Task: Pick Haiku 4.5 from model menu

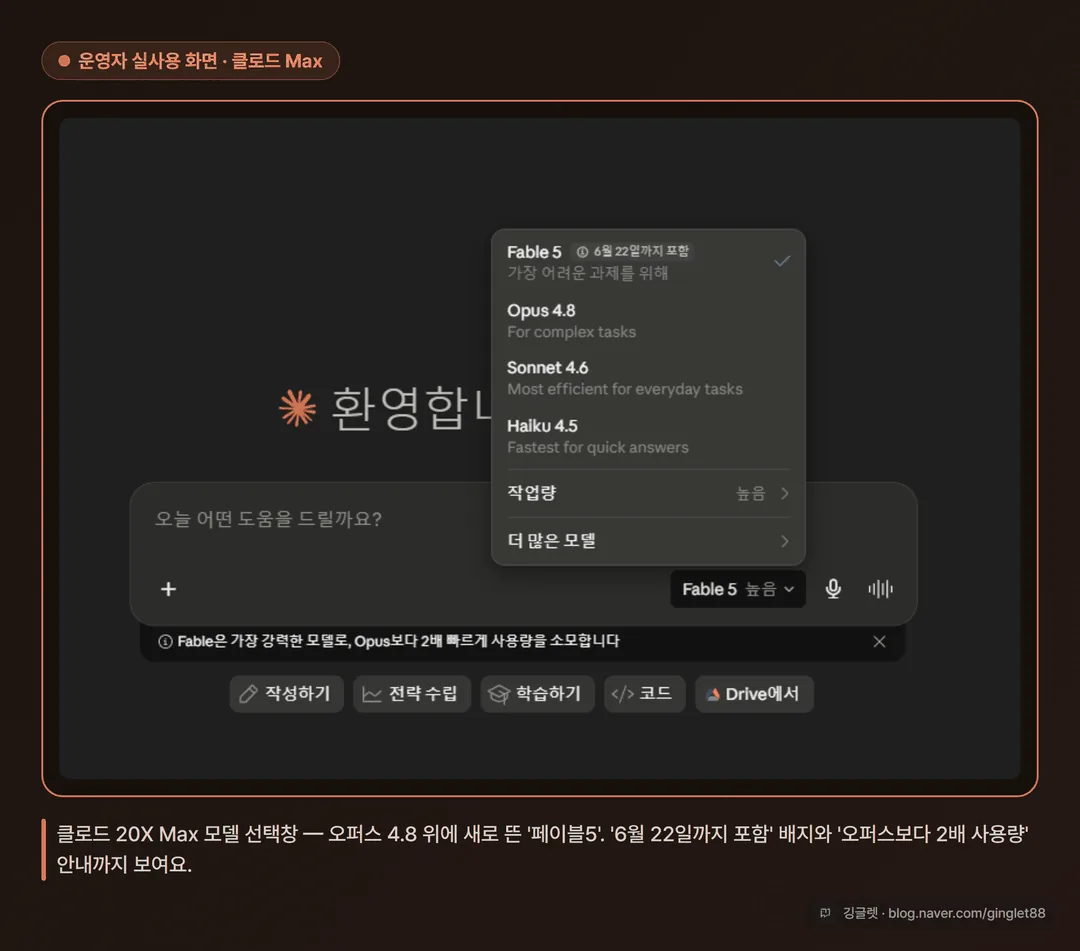Action: coord(648,436)
